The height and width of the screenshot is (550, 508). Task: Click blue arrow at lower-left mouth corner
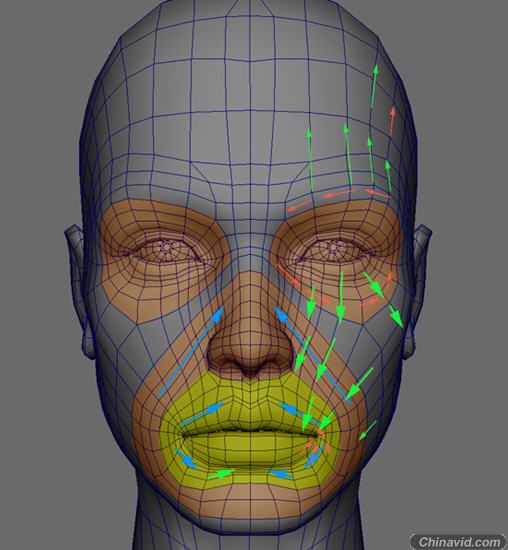[186, 459]
